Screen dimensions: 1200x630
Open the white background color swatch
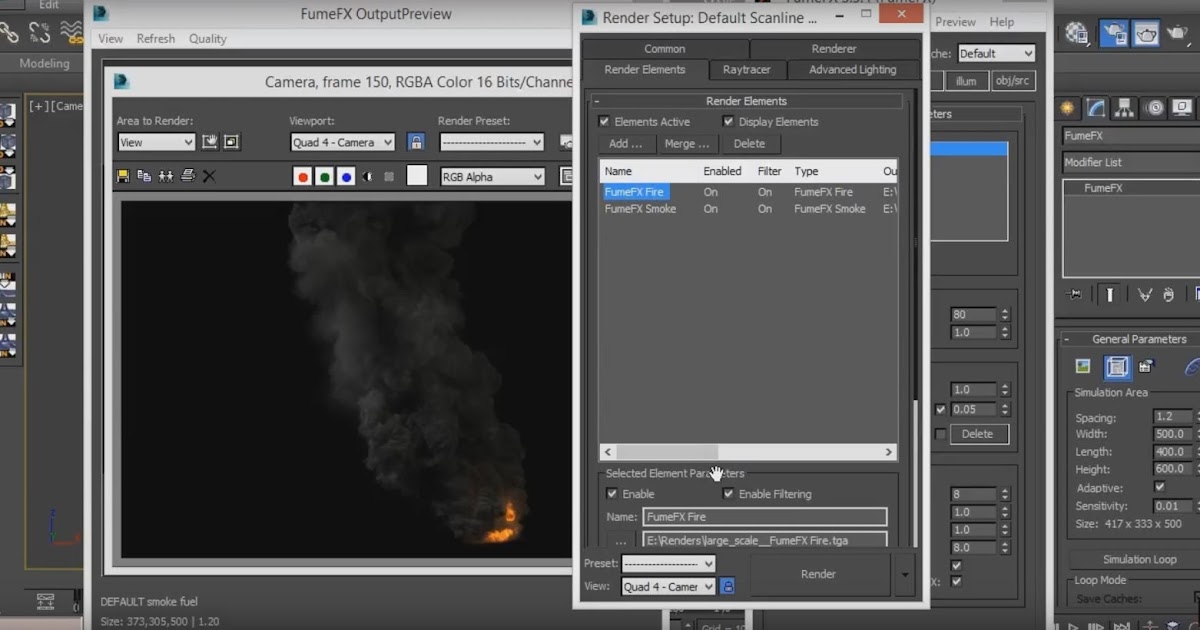tap(417, 176)
